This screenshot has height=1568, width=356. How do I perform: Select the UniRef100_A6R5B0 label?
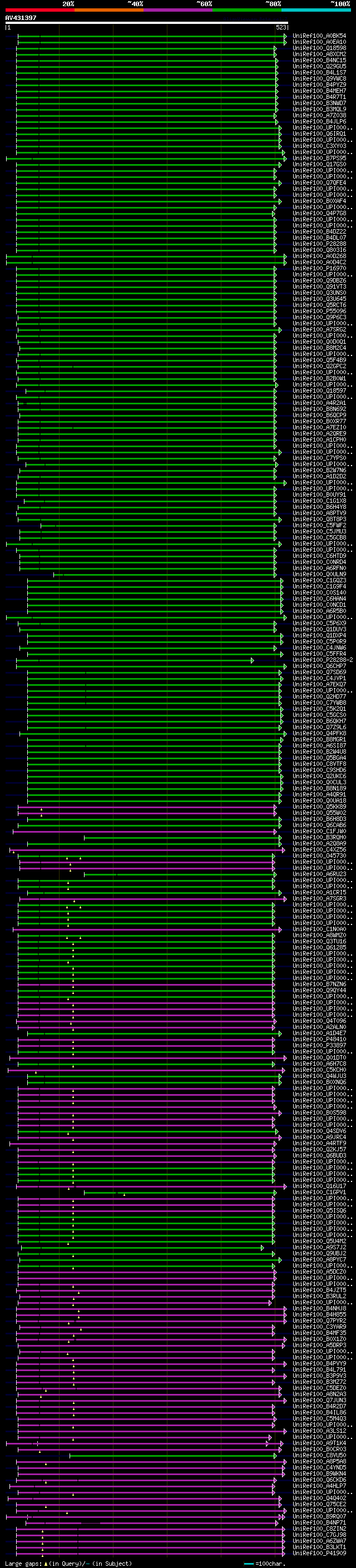pyautogui.click(x=319, y=611)
